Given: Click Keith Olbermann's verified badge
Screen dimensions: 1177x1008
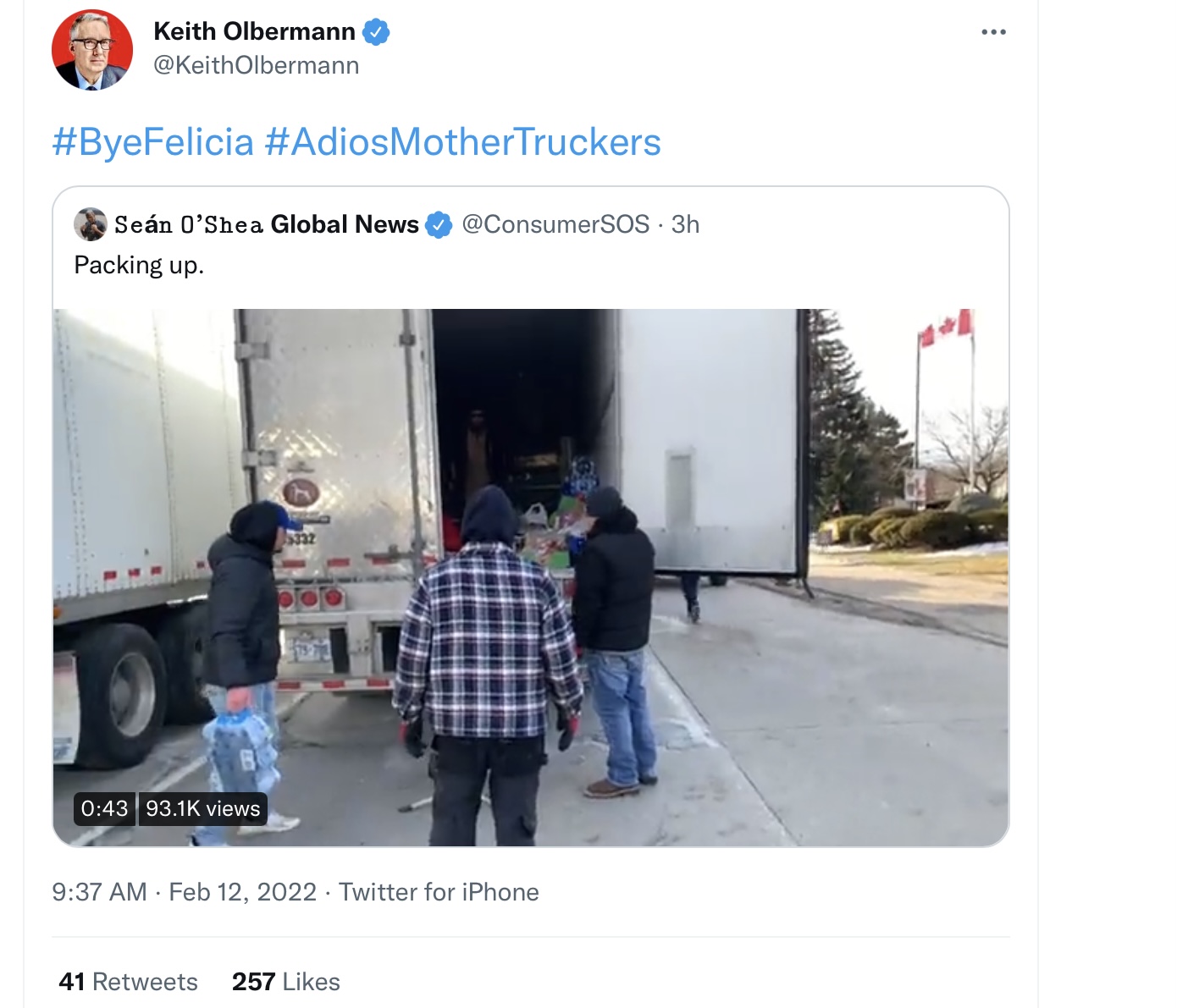Looking at the screenshot, I should (x=376, y=32).
